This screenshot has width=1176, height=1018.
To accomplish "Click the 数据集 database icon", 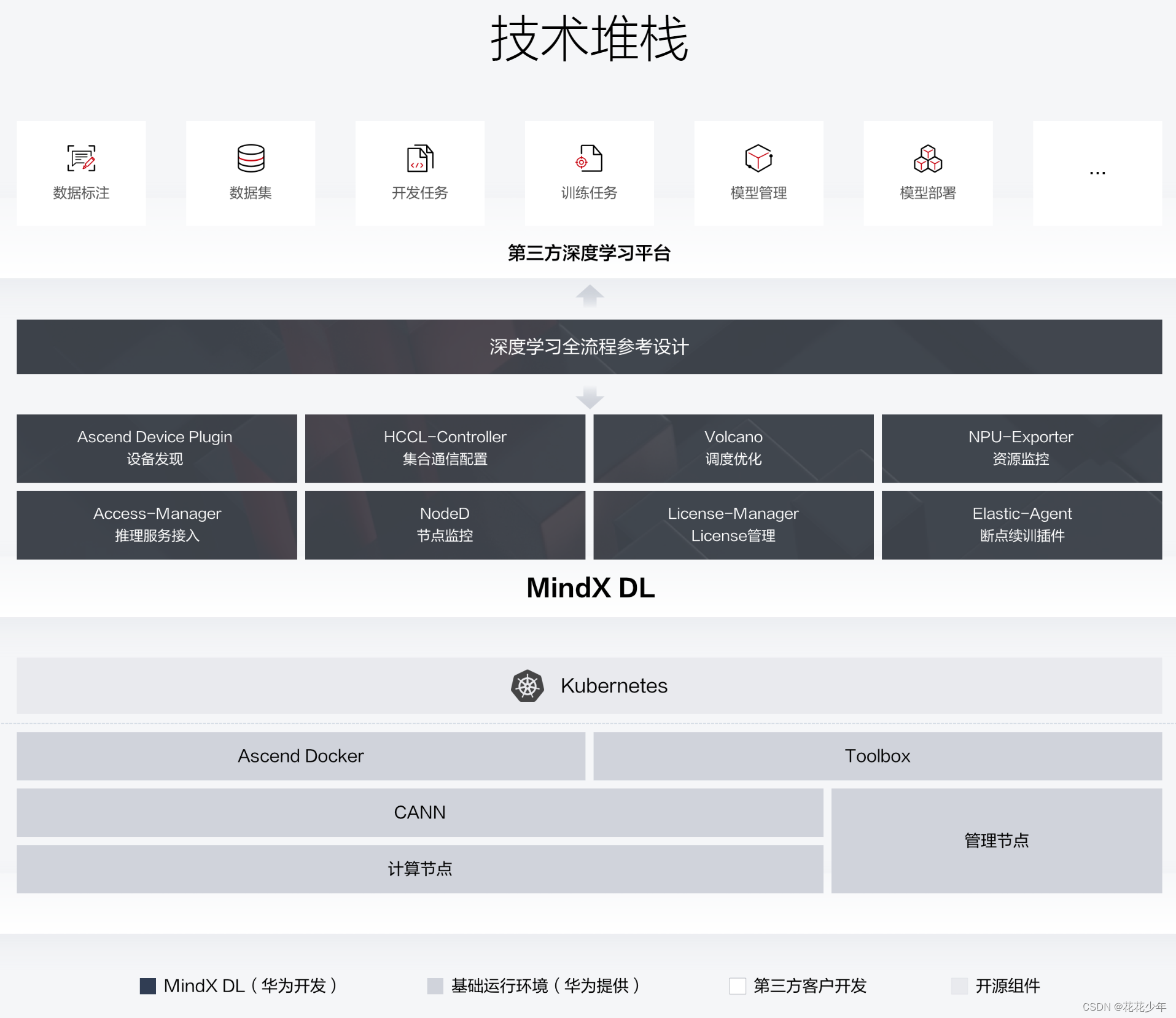I will [251, 158].
